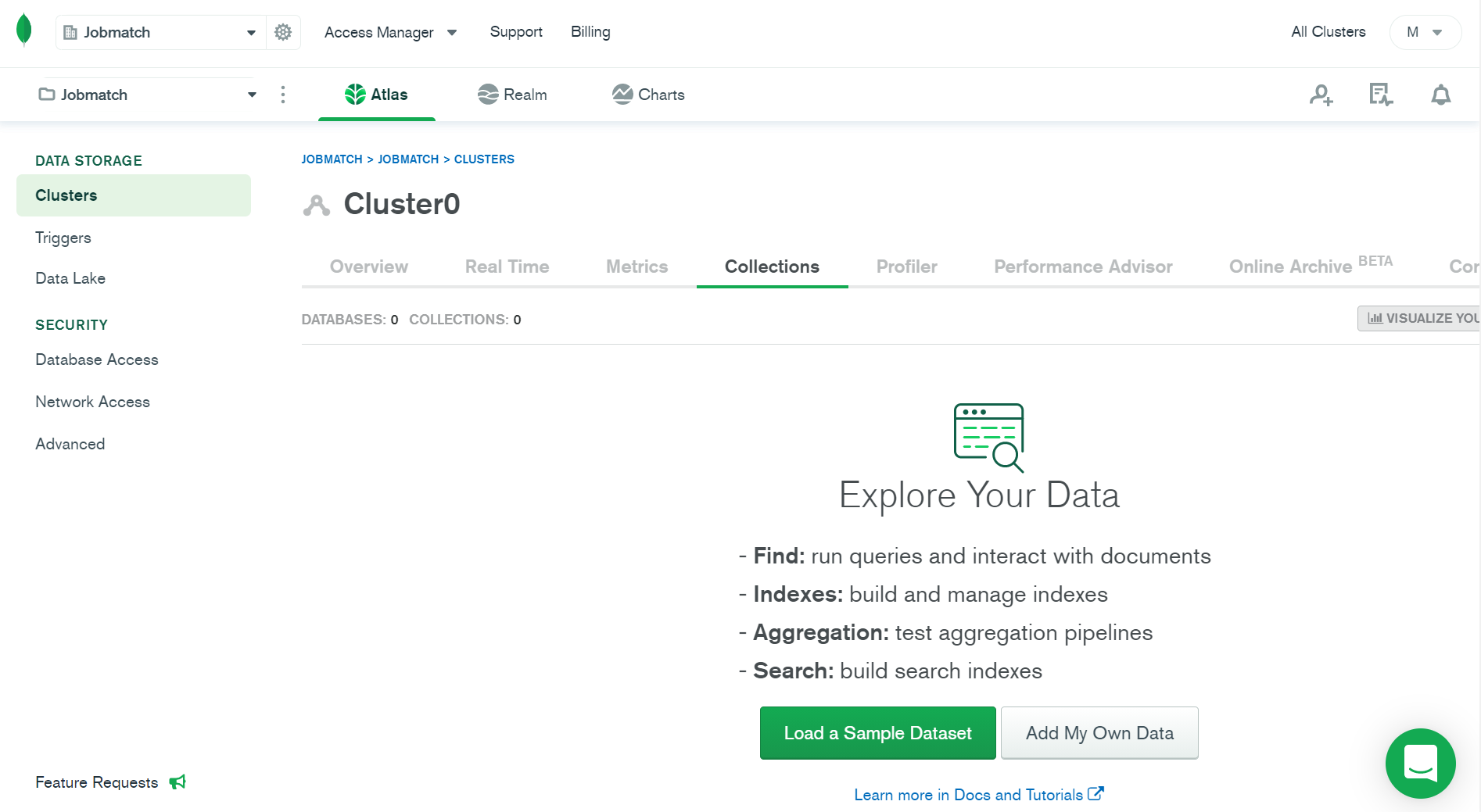Image resolution: width=1481 pixels, height=812 pixels.
Task: Open the project options three-dot menu
Action: click(x=283, y=95)
